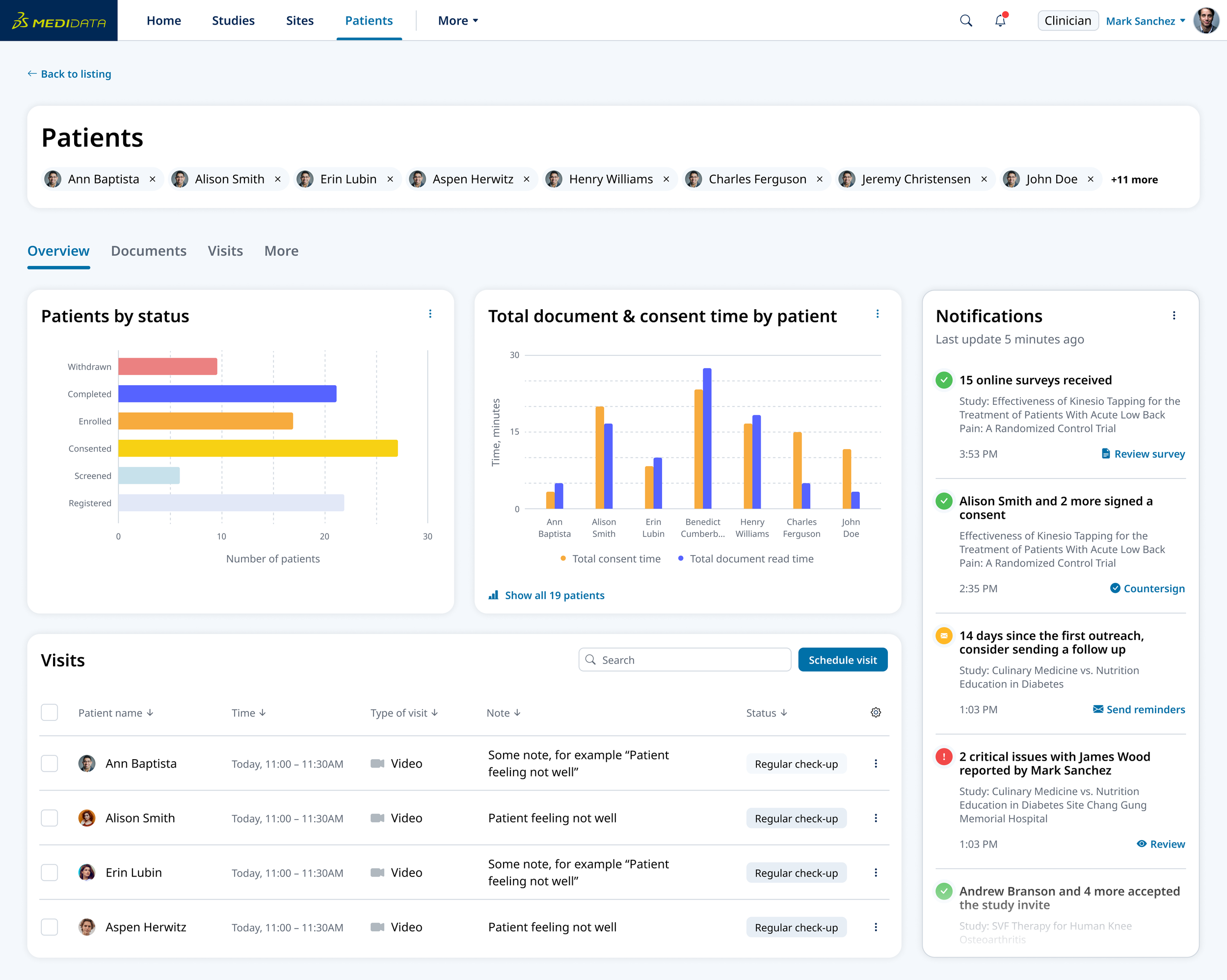Open the Notifications panel menu
Image resolution: width=1227 pixels, height=980 pixels.
[x=1174, y=315]
